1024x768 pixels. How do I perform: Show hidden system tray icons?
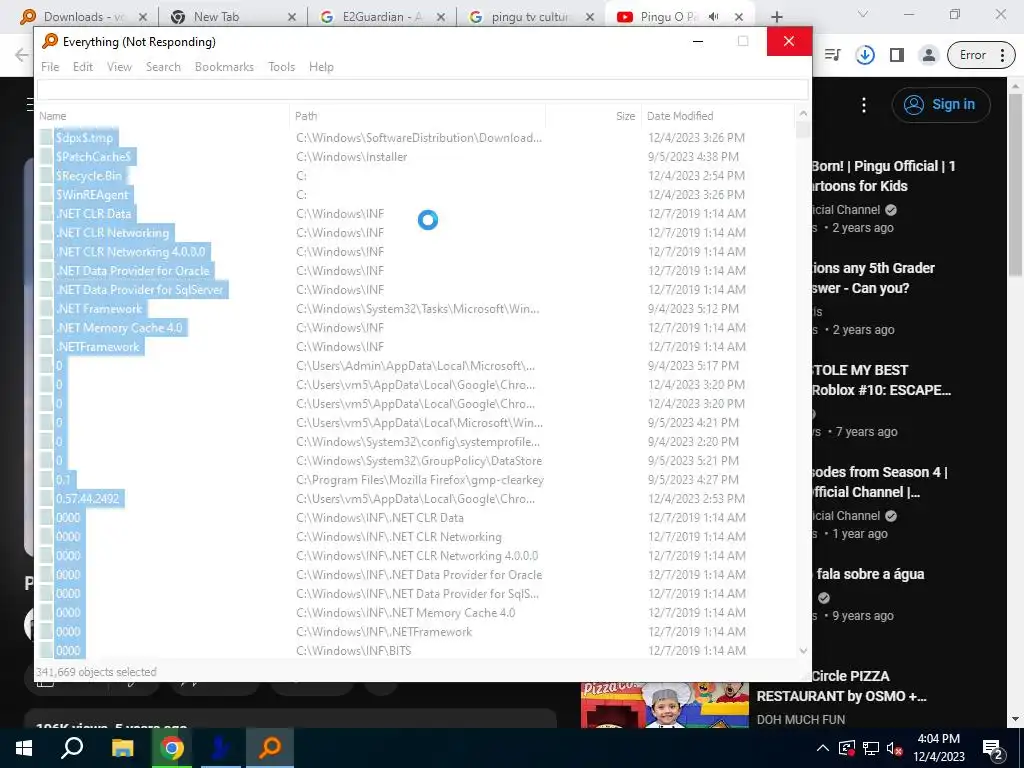click(x=823, y=748)
